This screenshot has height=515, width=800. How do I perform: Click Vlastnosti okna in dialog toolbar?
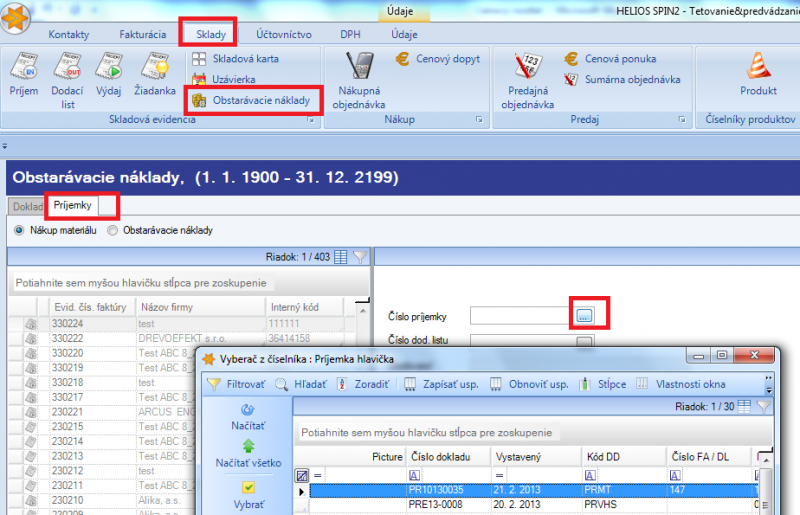click(681, 384)
